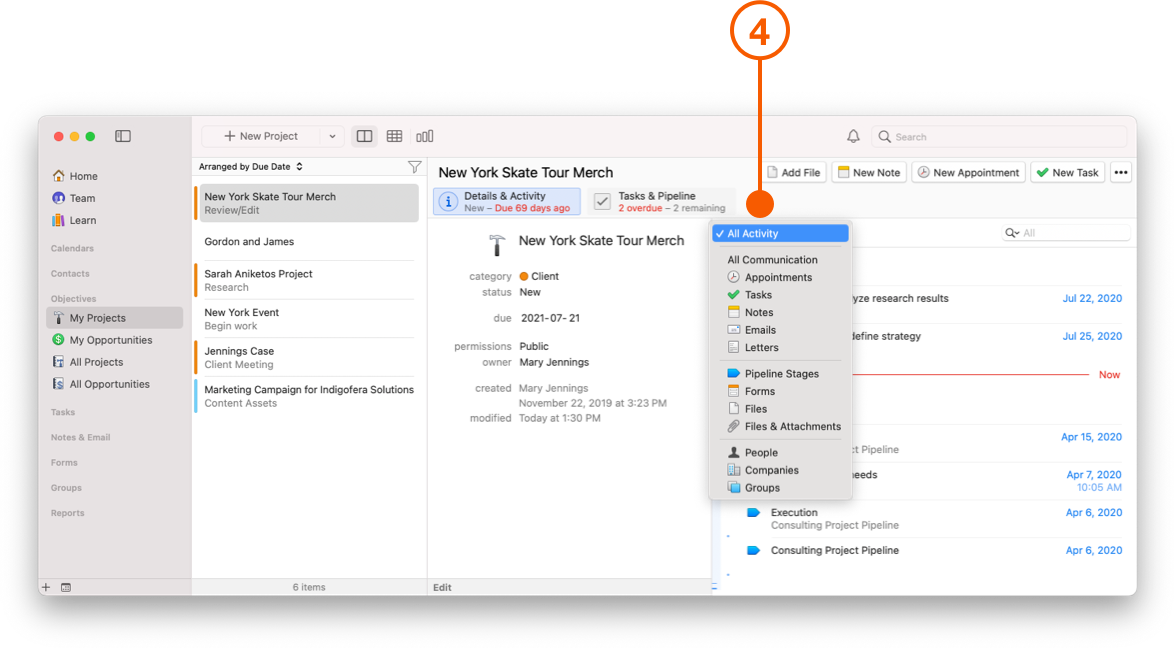Toggle the Details & Activity panel
The width and height of the screenshot is (1174, 648).
(506, 201)
